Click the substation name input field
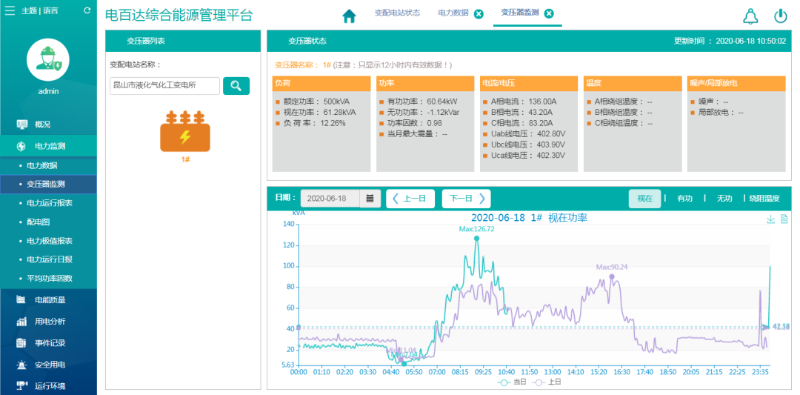Viewport: 800px width, 395px height. 165,86
